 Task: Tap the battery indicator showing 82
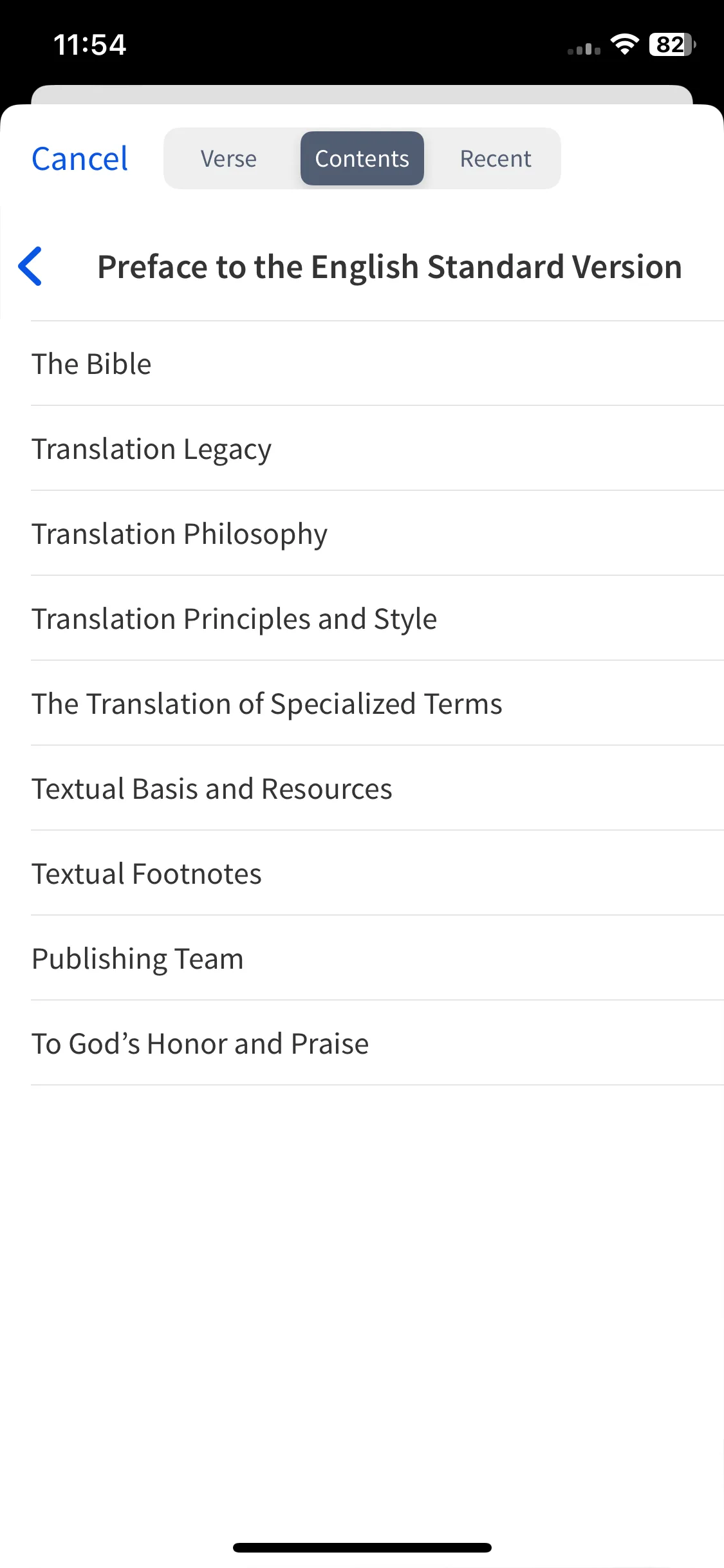[x=673, y=44]
